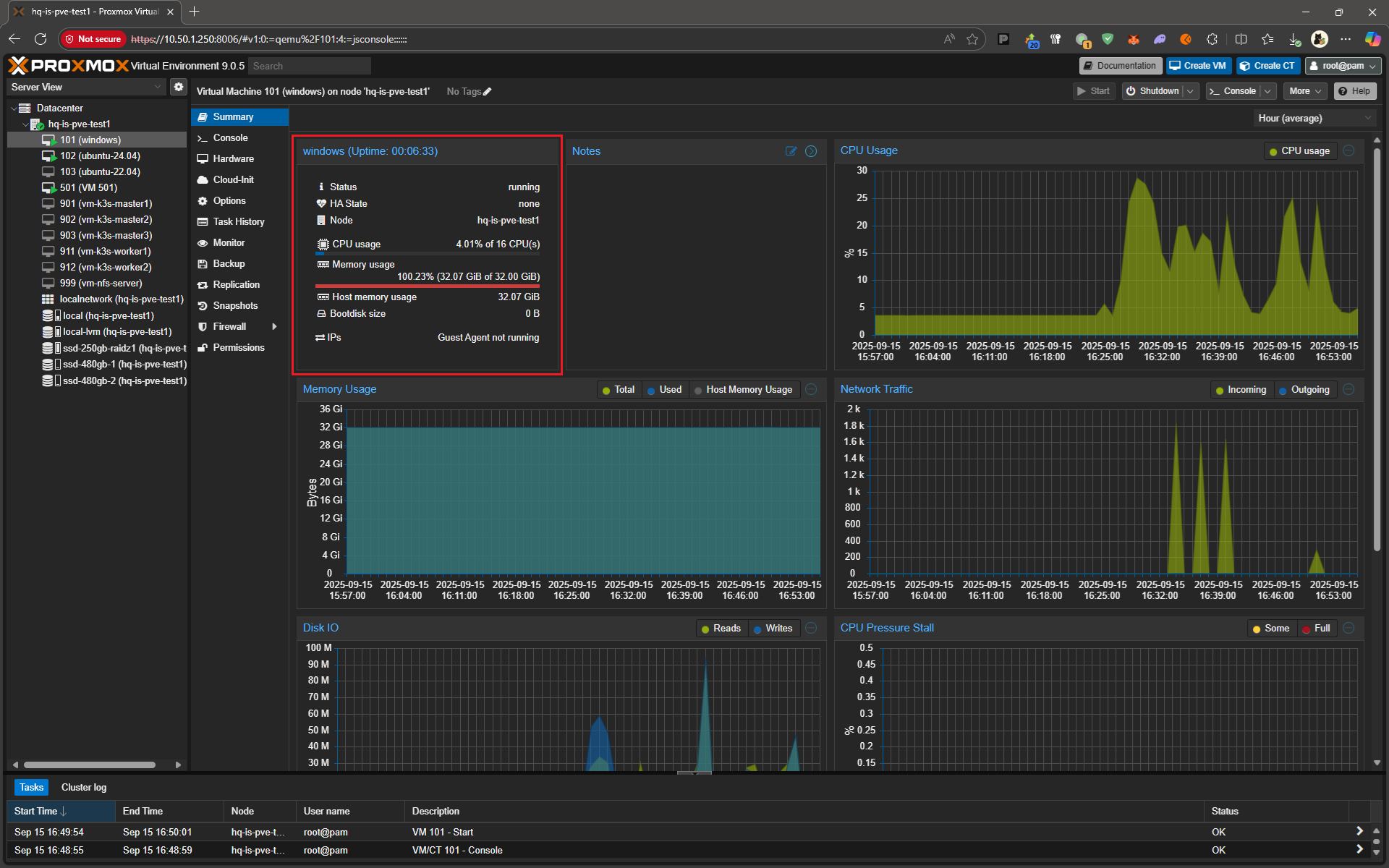The height and width of the screenshot is (868, 1389).
Task: Collapse the Memory Usage chart panel
Action: click(x=811, y=389)
